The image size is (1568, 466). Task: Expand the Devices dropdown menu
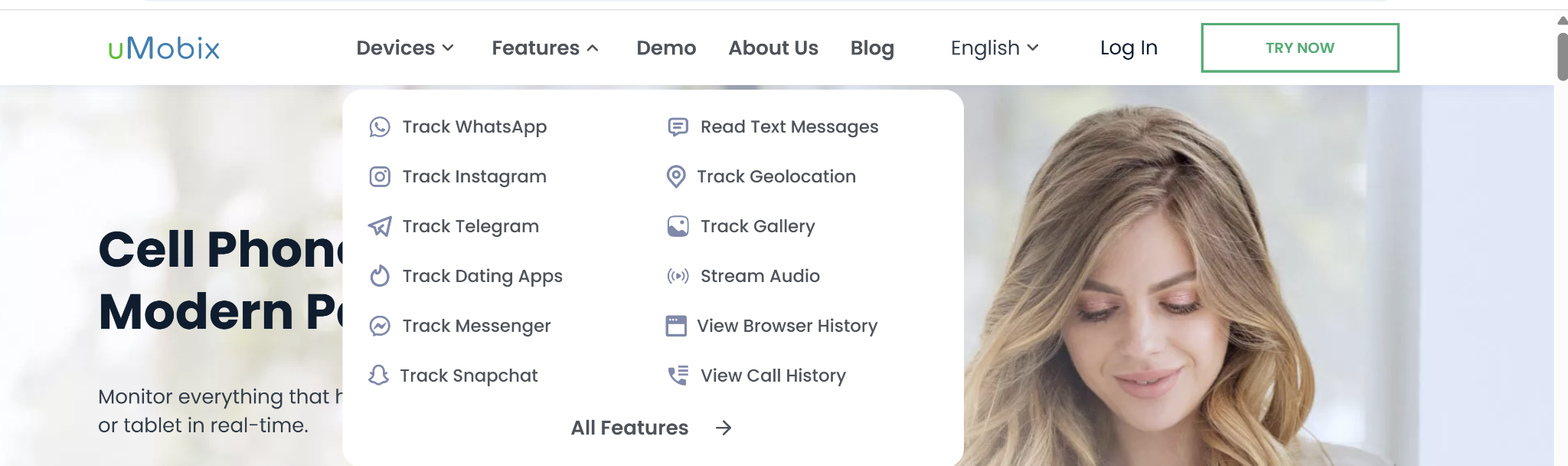[405, 48]
